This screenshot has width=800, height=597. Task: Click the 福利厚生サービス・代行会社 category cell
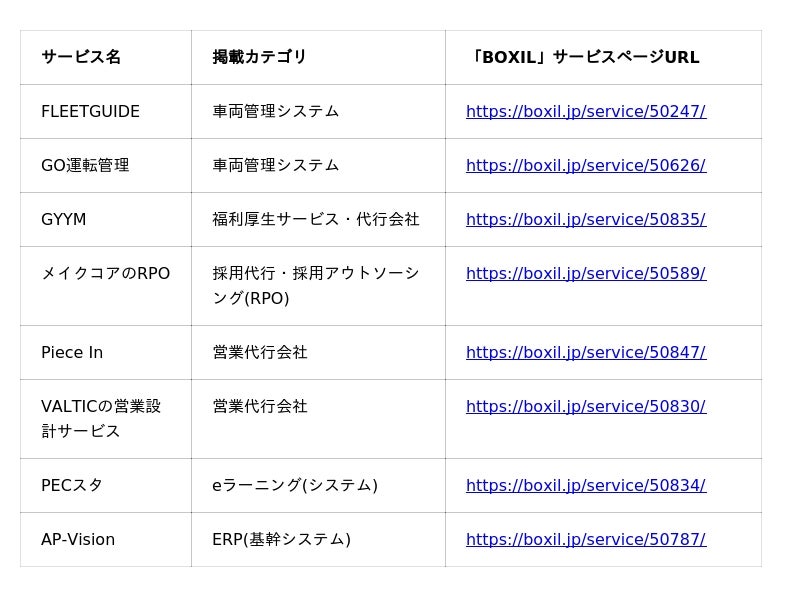[315, 220]
